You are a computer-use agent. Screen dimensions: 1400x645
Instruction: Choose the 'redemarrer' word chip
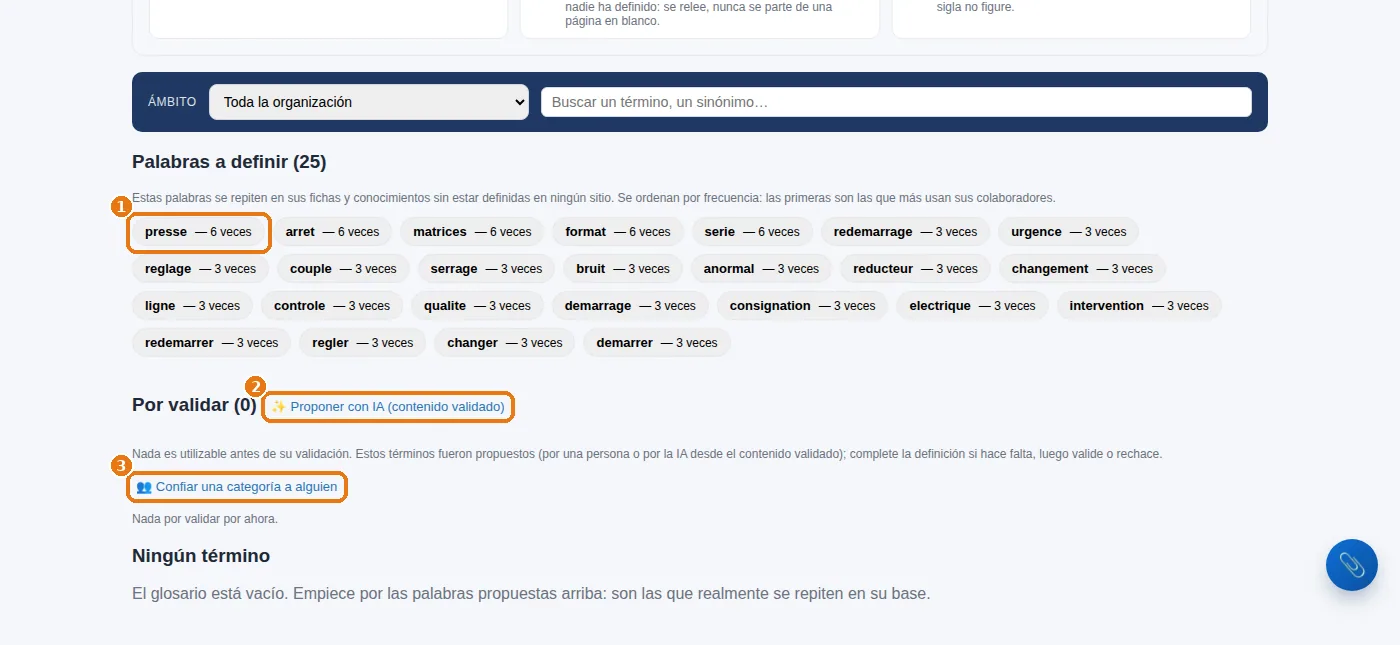pos(212,343)
